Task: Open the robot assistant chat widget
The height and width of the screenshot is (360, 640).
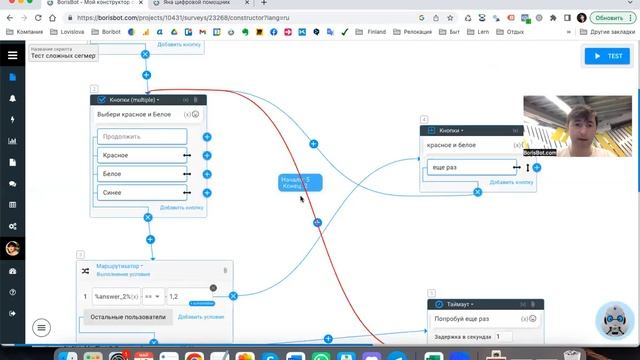Action: click(x=615, y=320)
